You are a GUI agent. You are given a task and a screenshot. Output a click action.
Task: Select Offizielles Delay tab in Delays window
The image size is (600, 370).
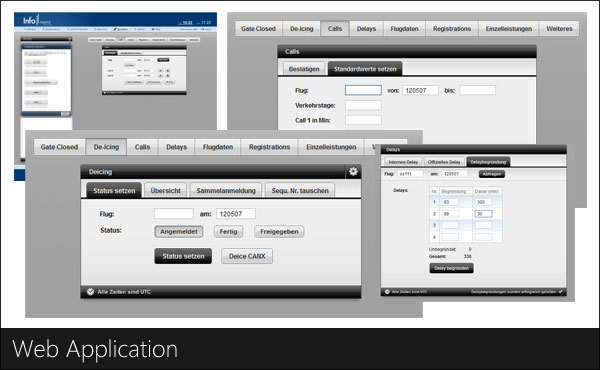pyautogui.click(x=444, y=162)
